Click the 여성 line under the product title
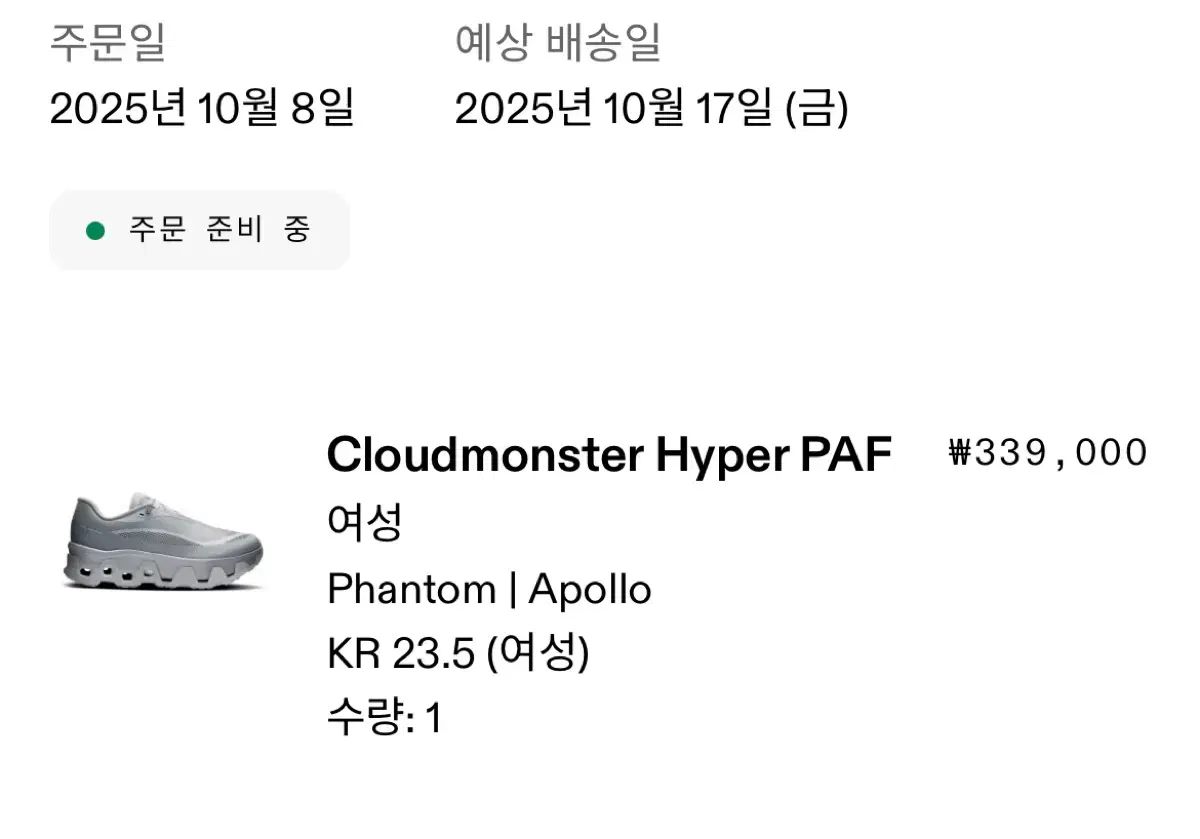Viewport: 1200px width, 839px height. pos(364,523)
